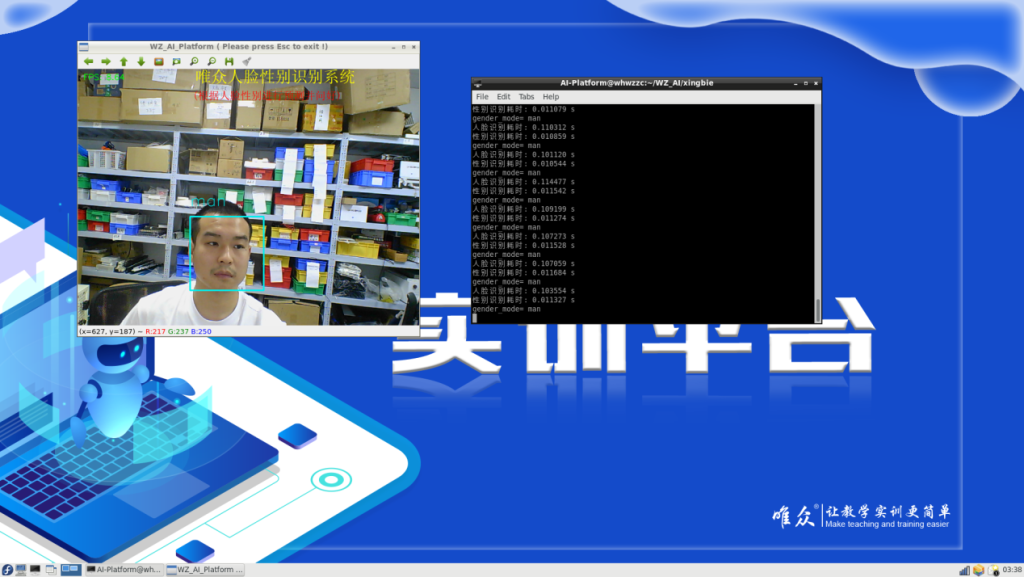
Task: Click the properties brush icon in the toolbar
Action: (247, 61)
